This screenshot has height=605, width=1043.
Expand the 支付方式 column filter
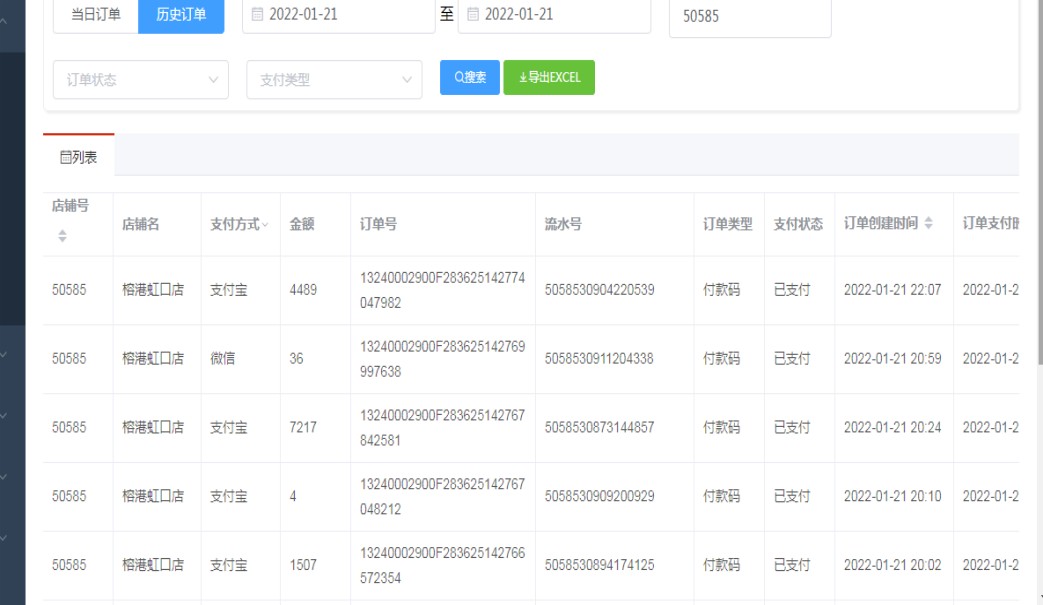[265, 225]
